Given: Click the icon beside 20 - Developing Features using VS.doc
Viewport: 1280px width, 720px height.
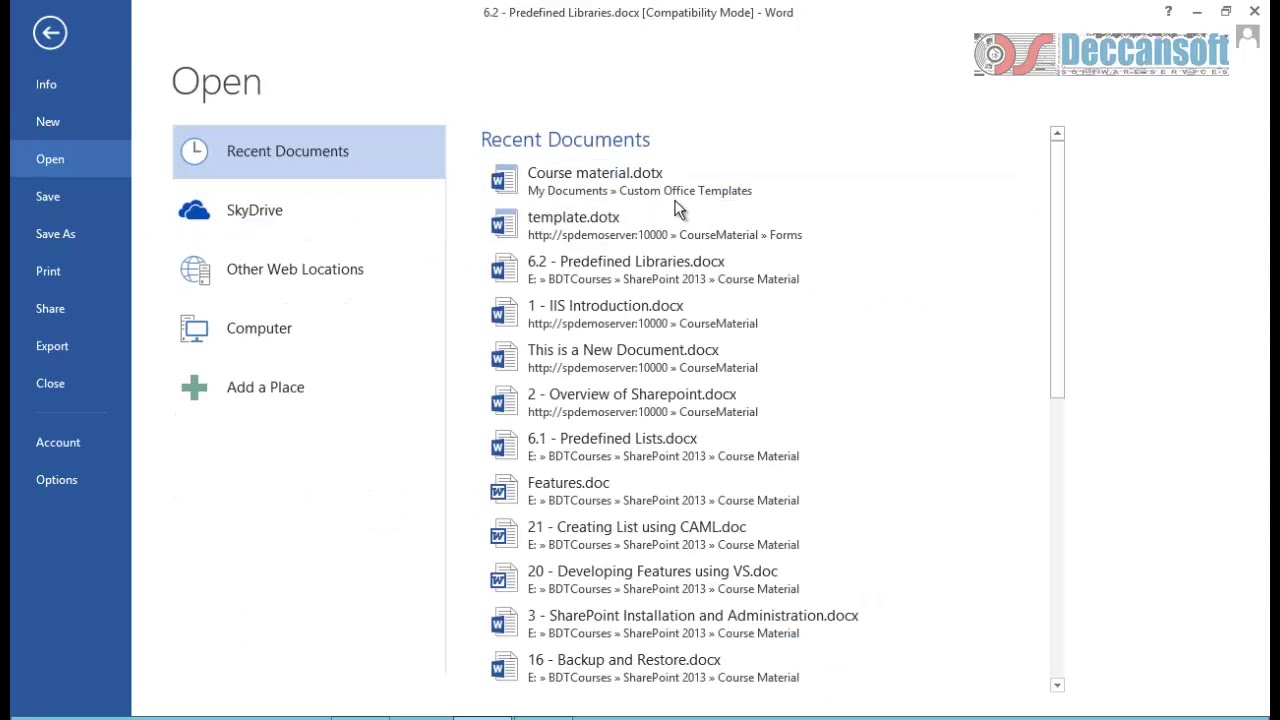Looking at the screenshot, I should pos(504,578).
